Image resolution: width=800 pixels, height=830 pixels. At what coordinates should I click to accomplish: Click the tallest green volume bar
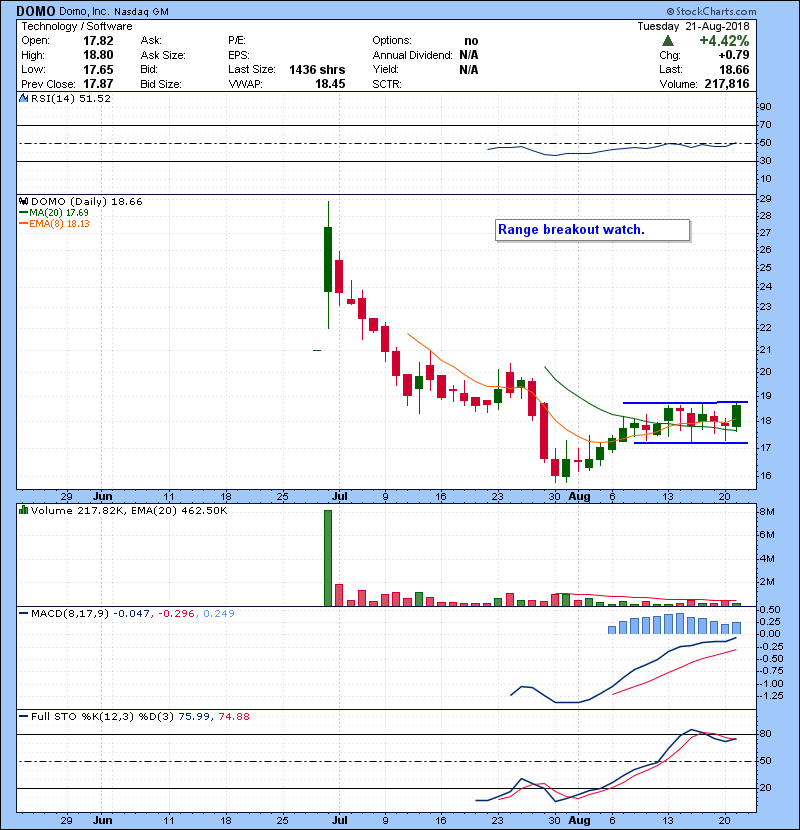[328, 558]
